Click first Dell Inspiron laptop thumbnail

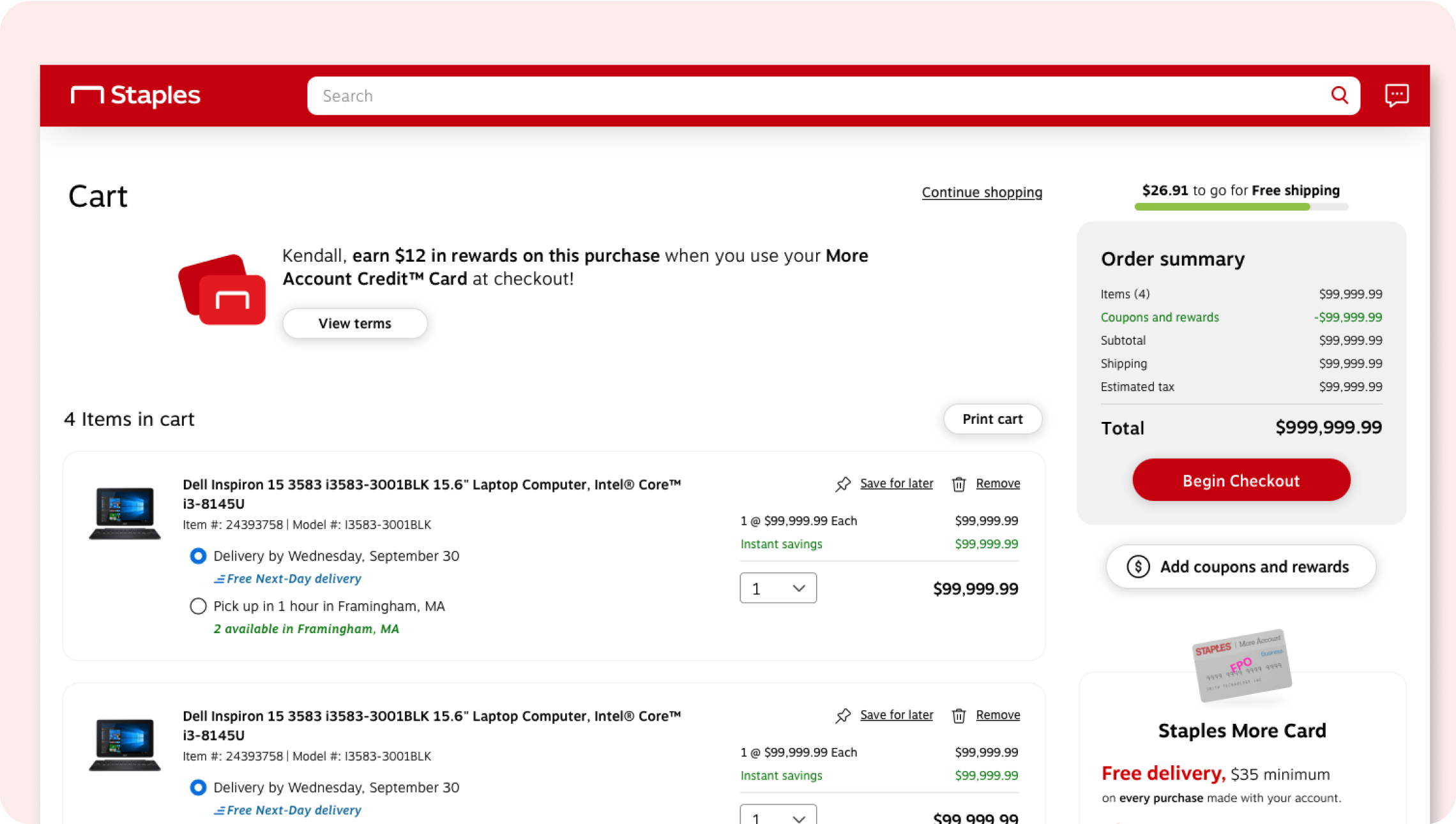[125, 513]
